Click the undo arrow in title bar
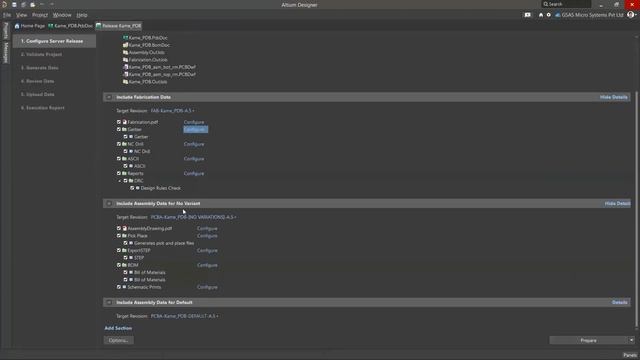 coord(42,4)
